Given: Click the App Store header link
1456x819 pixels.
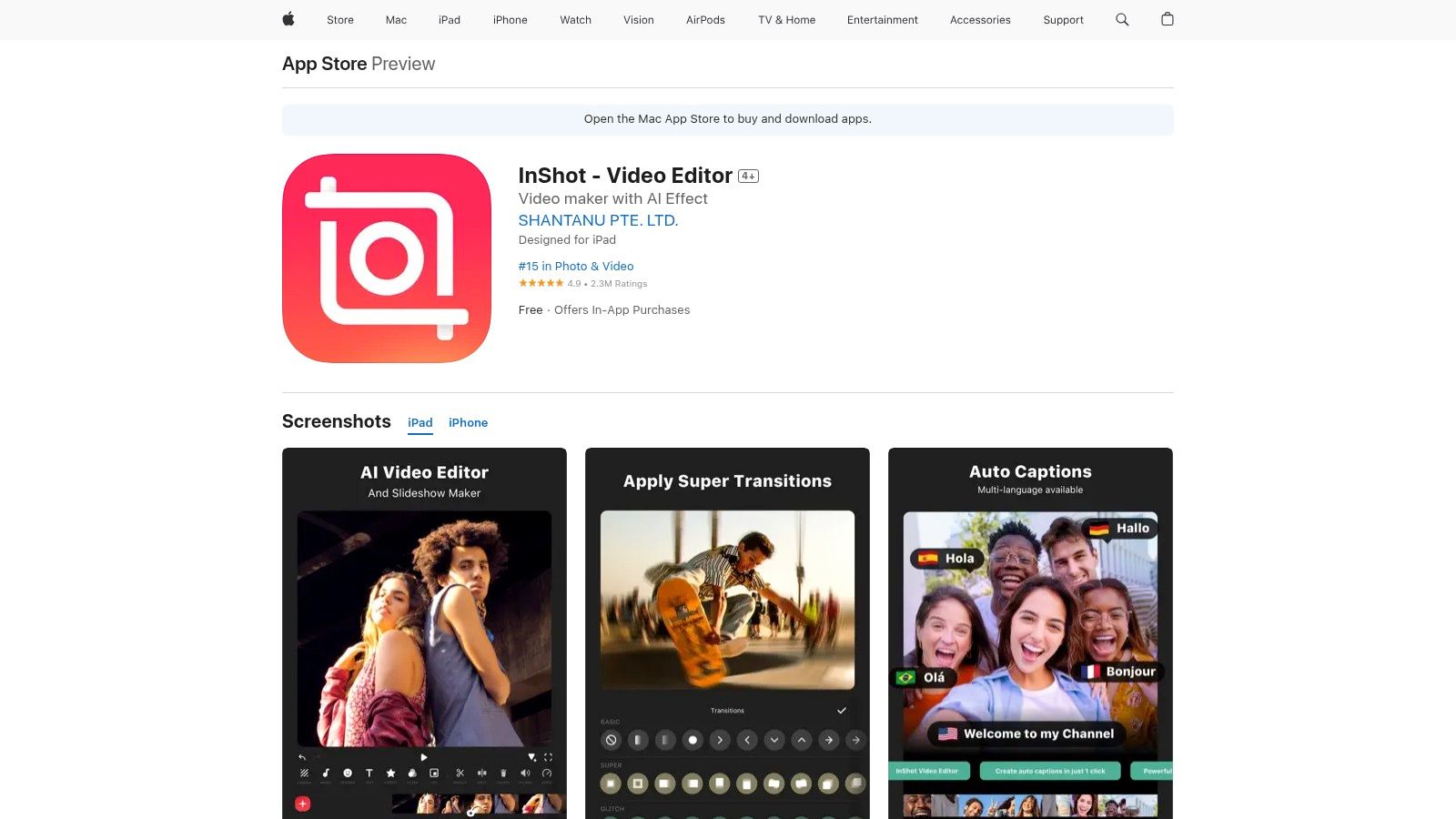Looking at the screenshot, I should 325,64.
